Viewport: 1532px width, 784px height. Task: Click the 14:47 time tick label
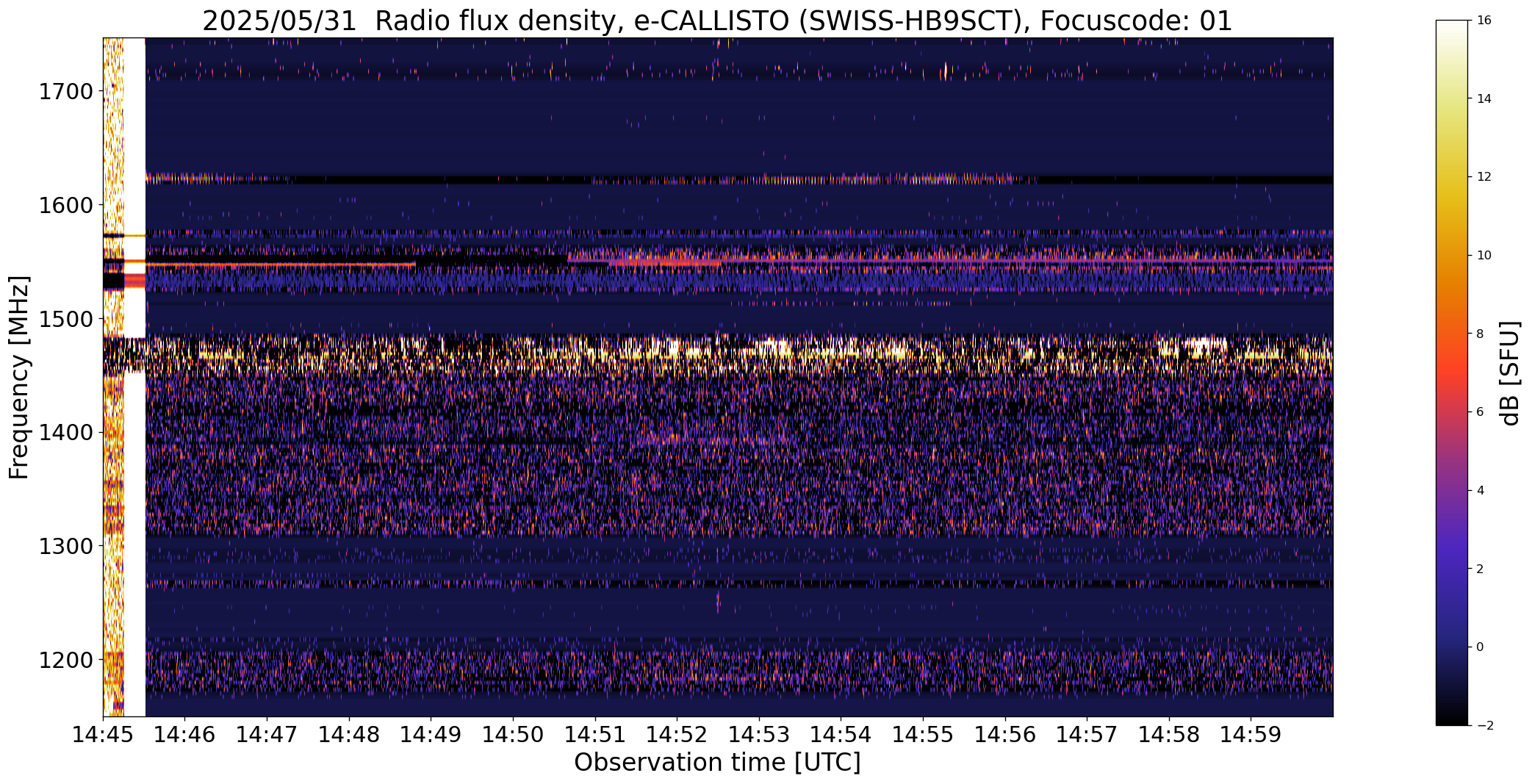tap(267, 734)
